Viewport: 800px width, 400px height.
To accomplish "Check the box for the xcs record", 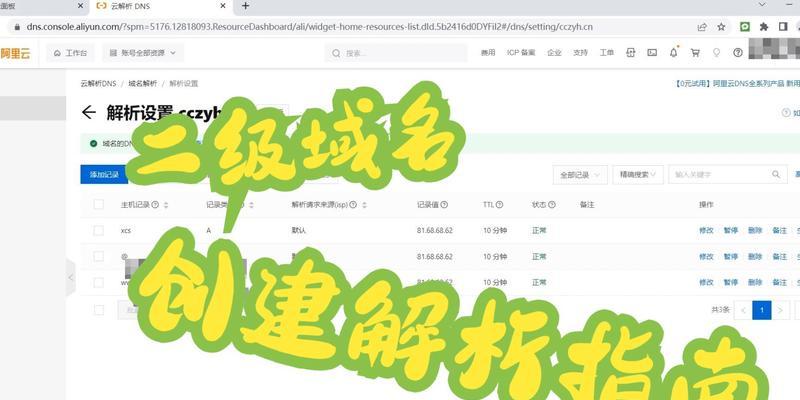I will (98, 231).
